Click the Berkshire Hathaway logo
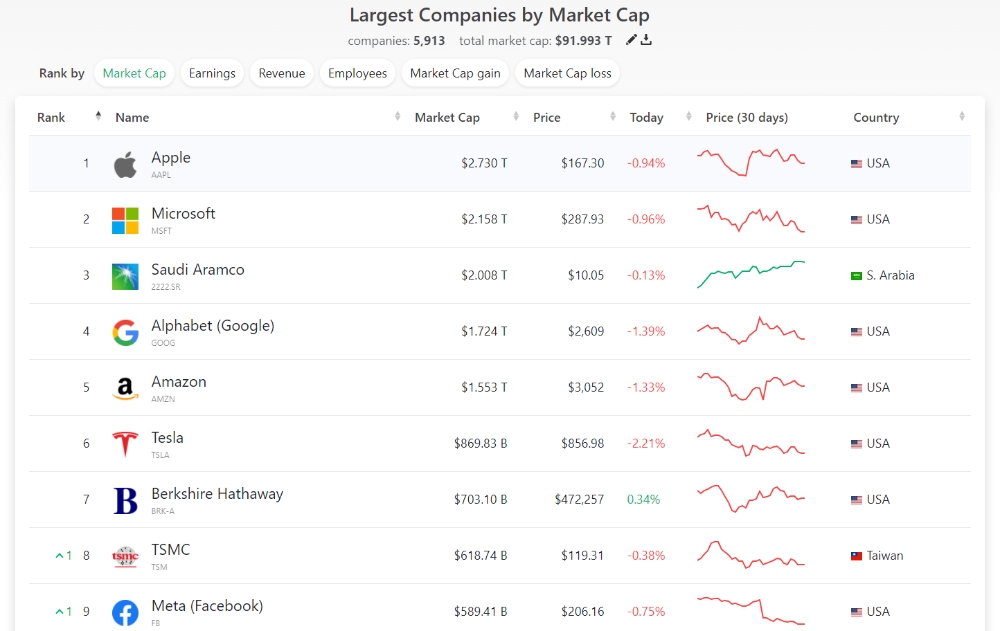The image size is (1000, 631). pos(125,500)
